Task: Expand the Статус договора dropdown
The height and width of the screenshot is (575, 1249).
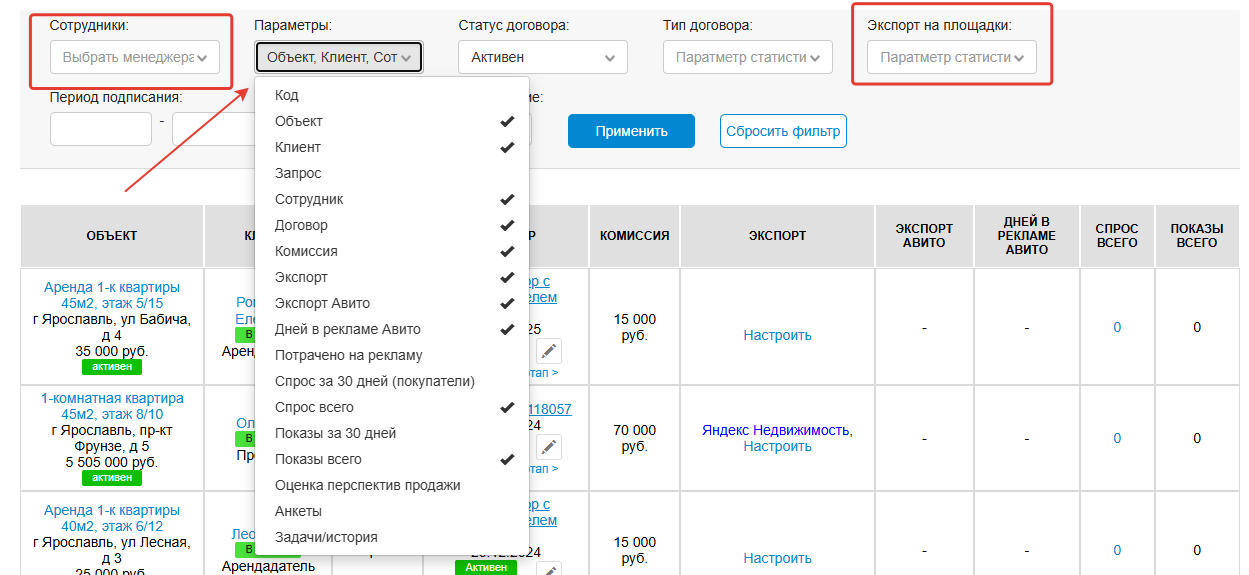Action: click(x=543, y=58)
